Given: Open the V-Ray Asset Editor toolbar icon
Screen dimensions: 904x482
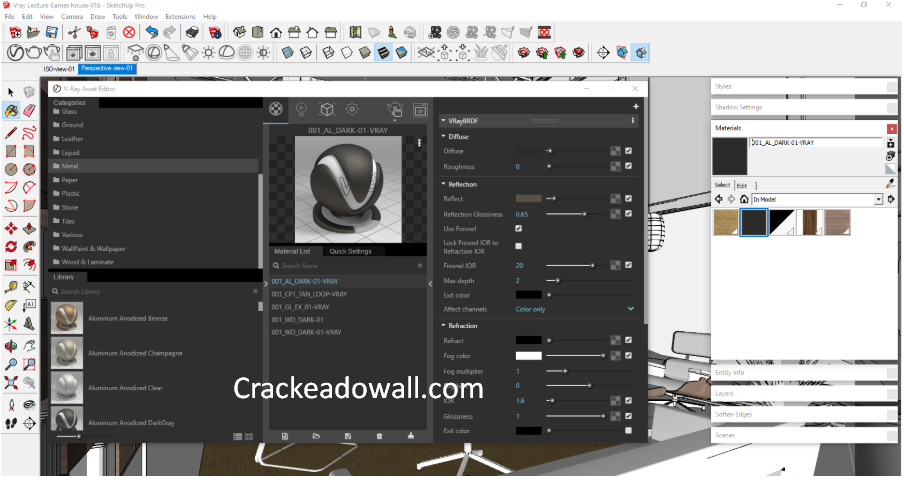Looking at the screenshot, I should click(15, 53).
